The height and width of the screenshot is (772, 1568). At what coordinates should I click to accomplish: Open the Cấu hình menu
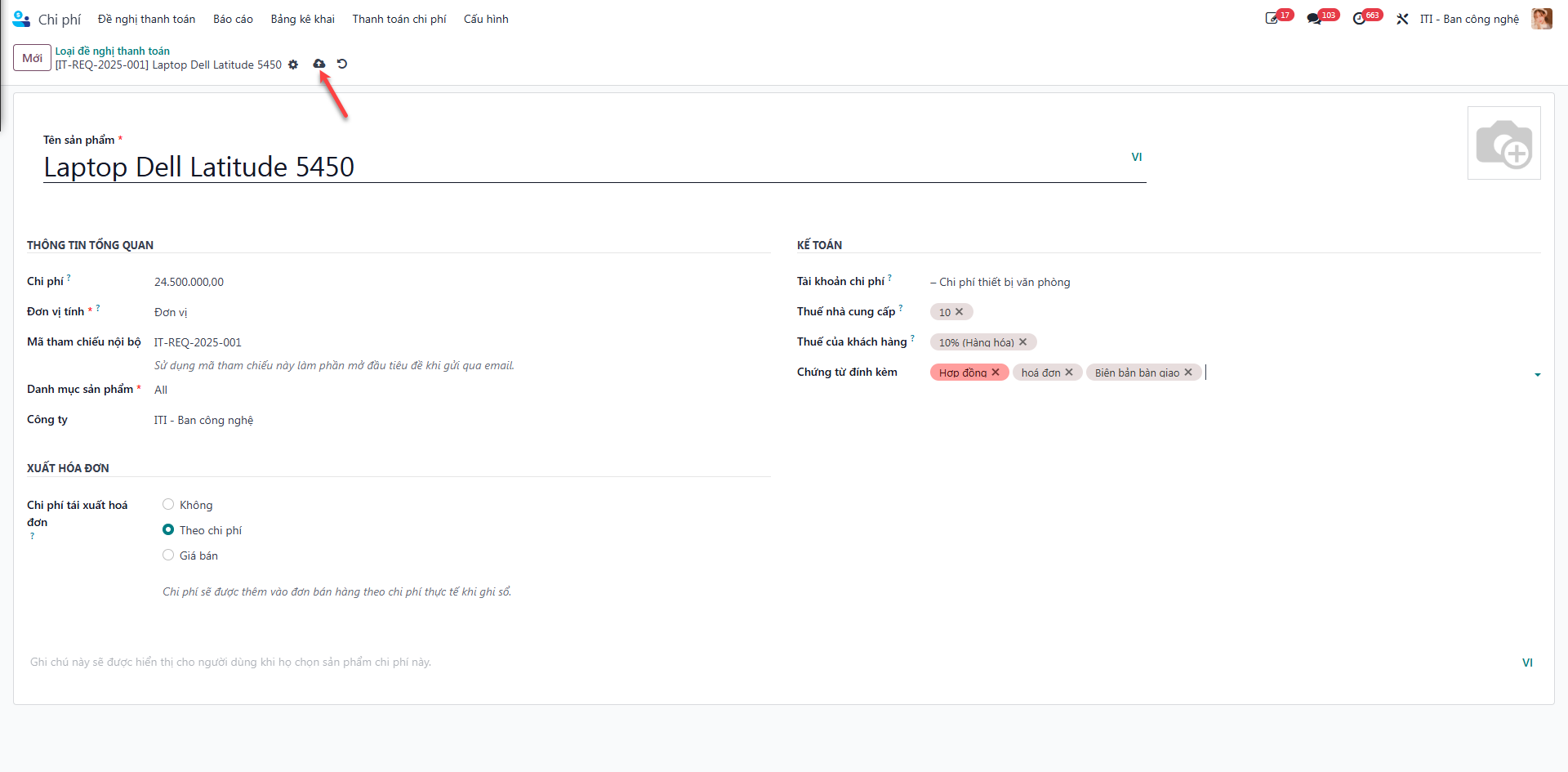coord(486,19)
